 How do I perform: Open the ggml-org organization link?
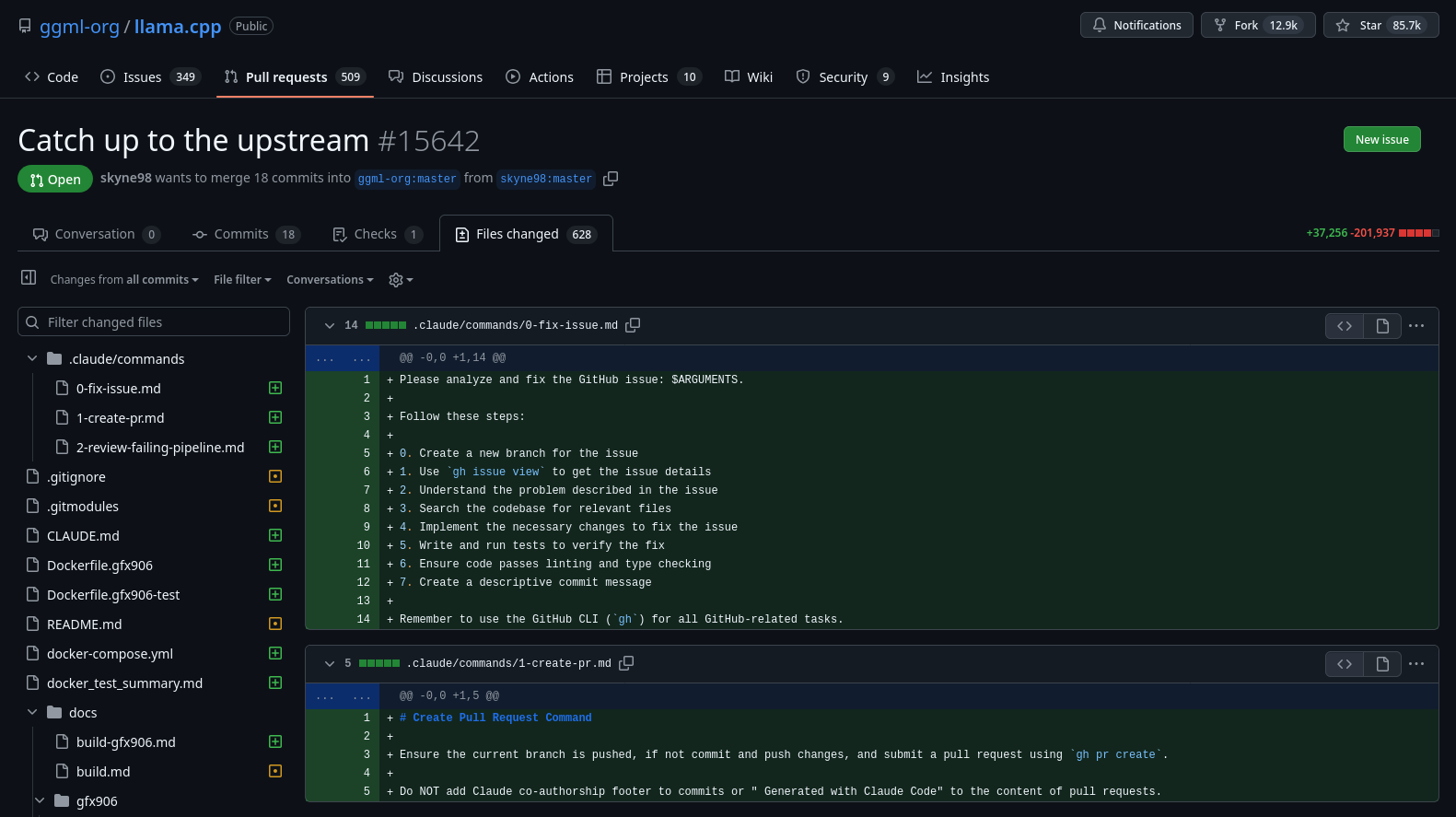point(79,27)
